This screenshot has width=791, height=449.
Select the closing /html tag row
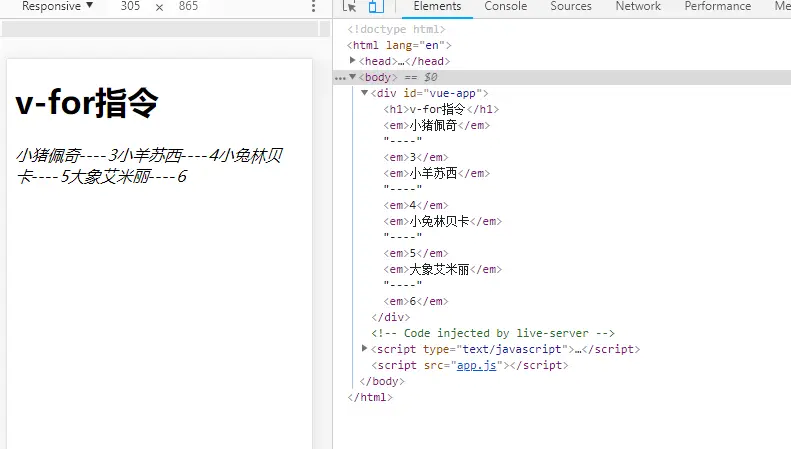(370, 397)
